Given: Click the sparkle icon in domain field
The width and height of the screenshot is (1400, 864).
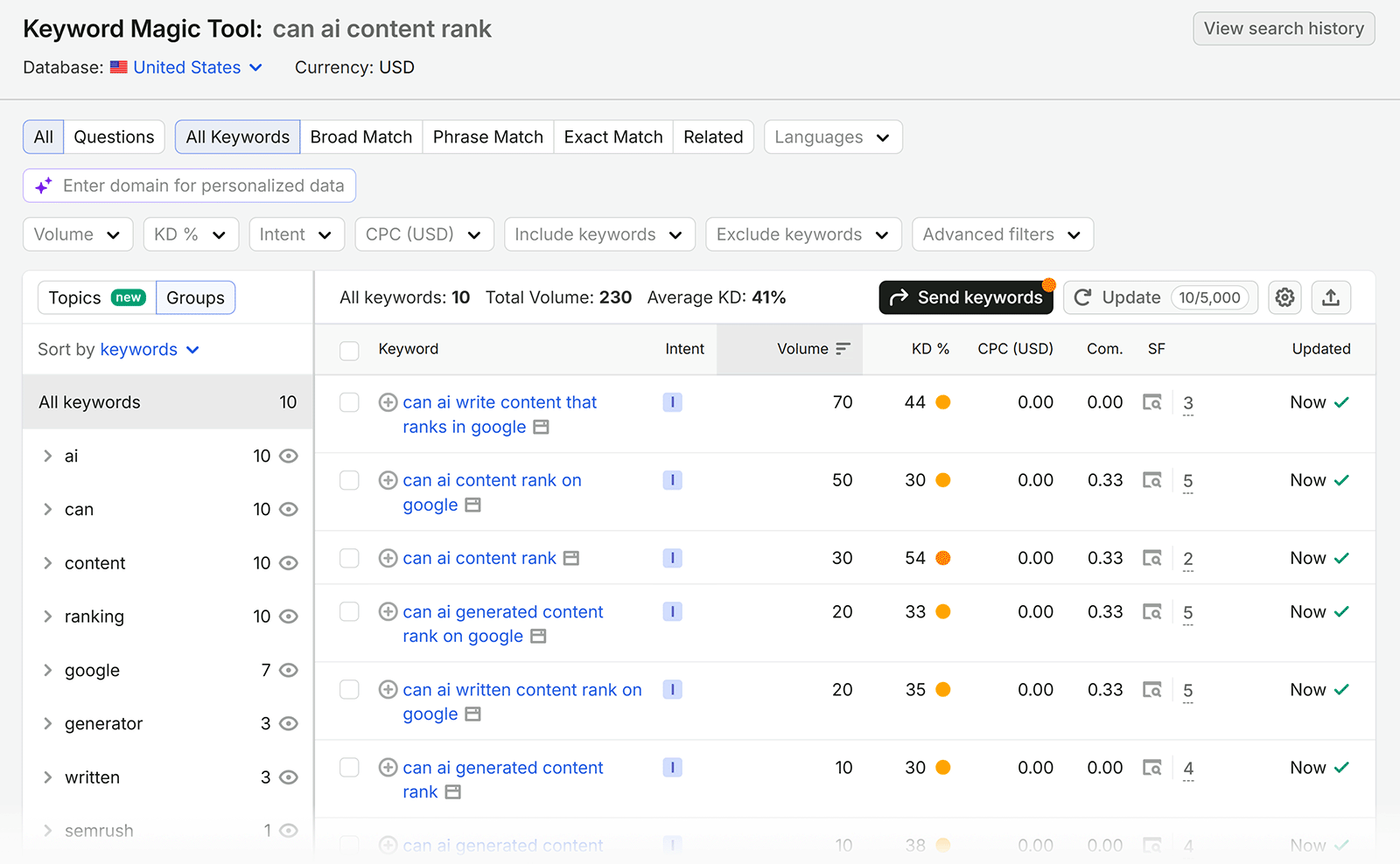Looking at the screenshot, I should [44, 185].
